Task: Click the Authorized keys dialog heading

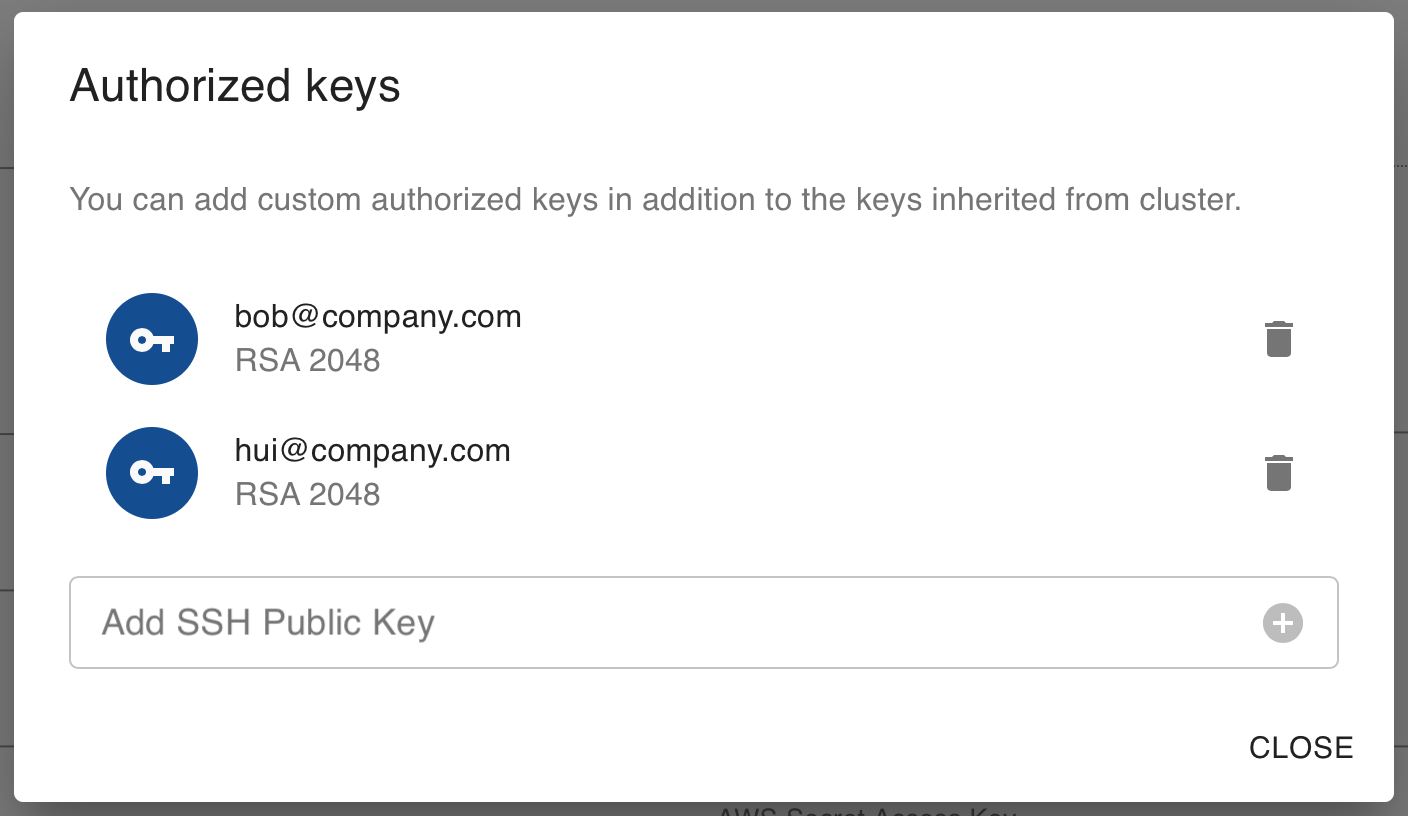Action: 235,86
